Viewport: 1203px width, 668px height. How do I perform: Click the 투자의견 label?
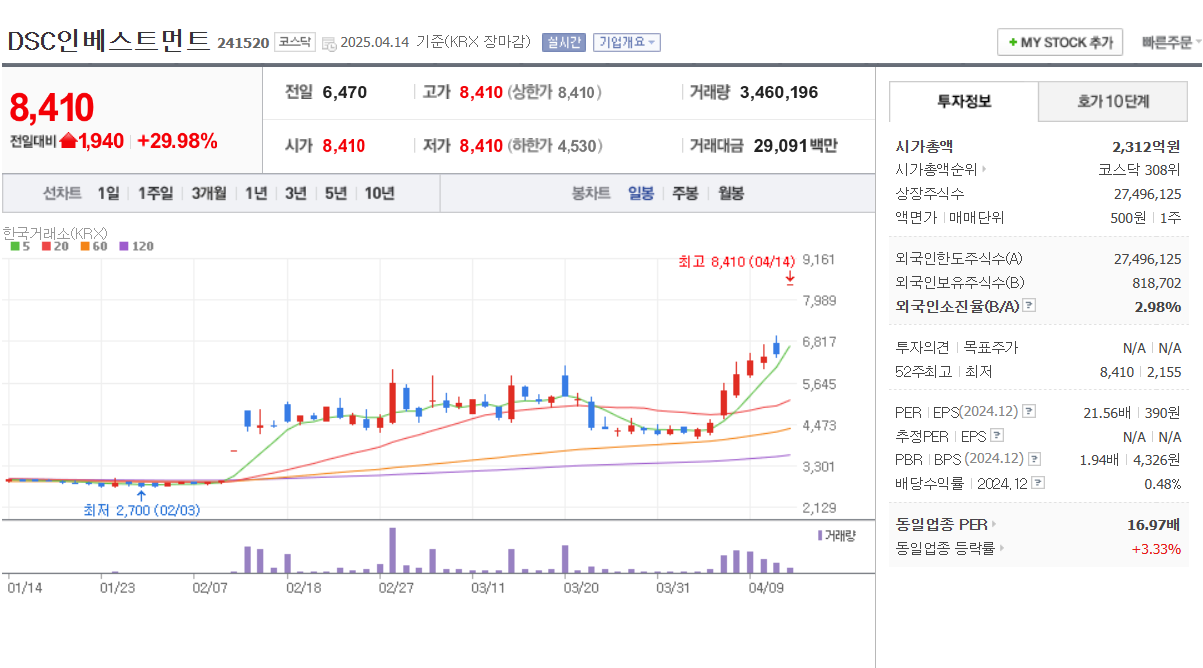924,348
